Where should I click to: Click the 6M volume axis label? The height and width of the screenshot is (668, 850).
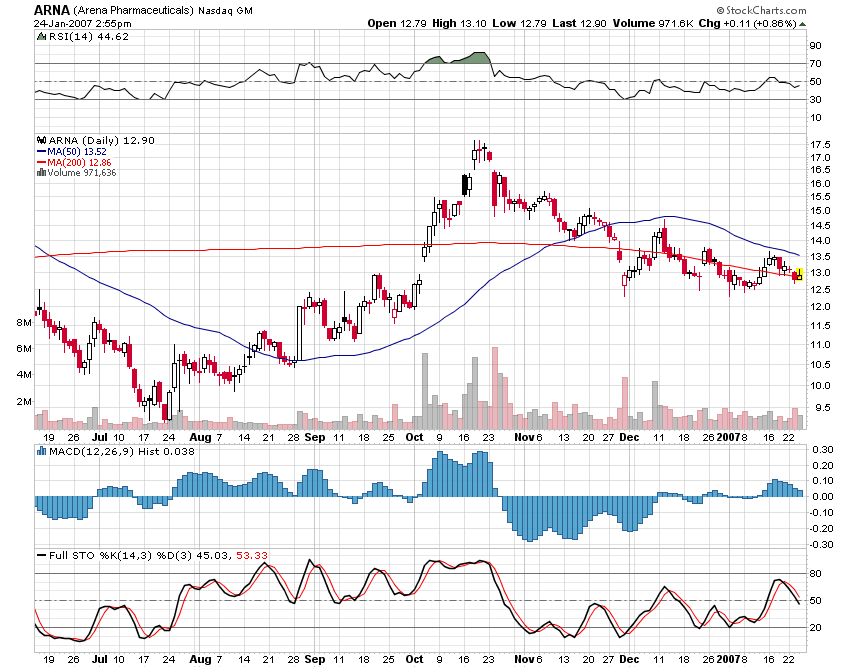tap(24, 349)
